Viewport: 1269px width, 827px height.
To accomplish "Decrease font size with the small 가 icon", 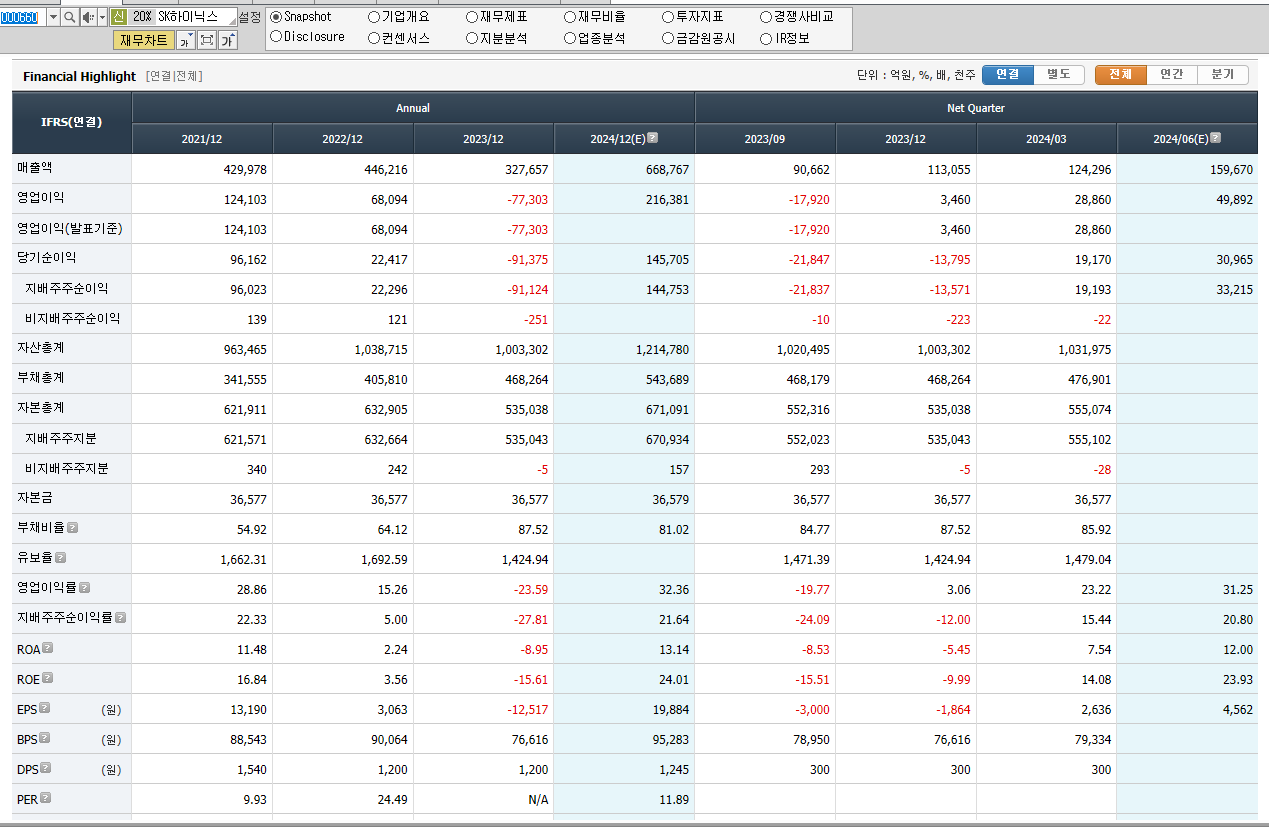I will (x=185, y=40).
